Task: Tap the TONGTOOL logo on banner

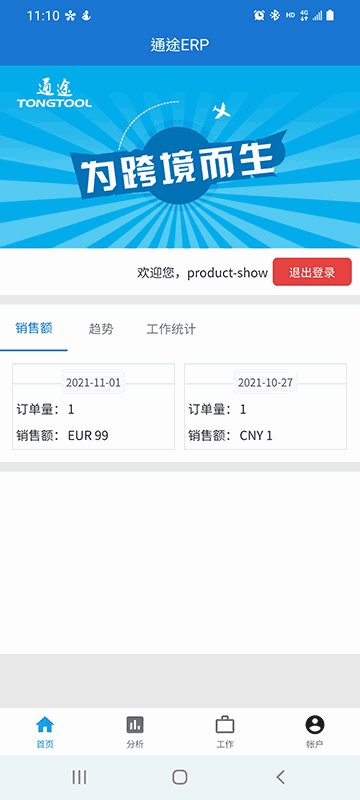Action: 54,93
